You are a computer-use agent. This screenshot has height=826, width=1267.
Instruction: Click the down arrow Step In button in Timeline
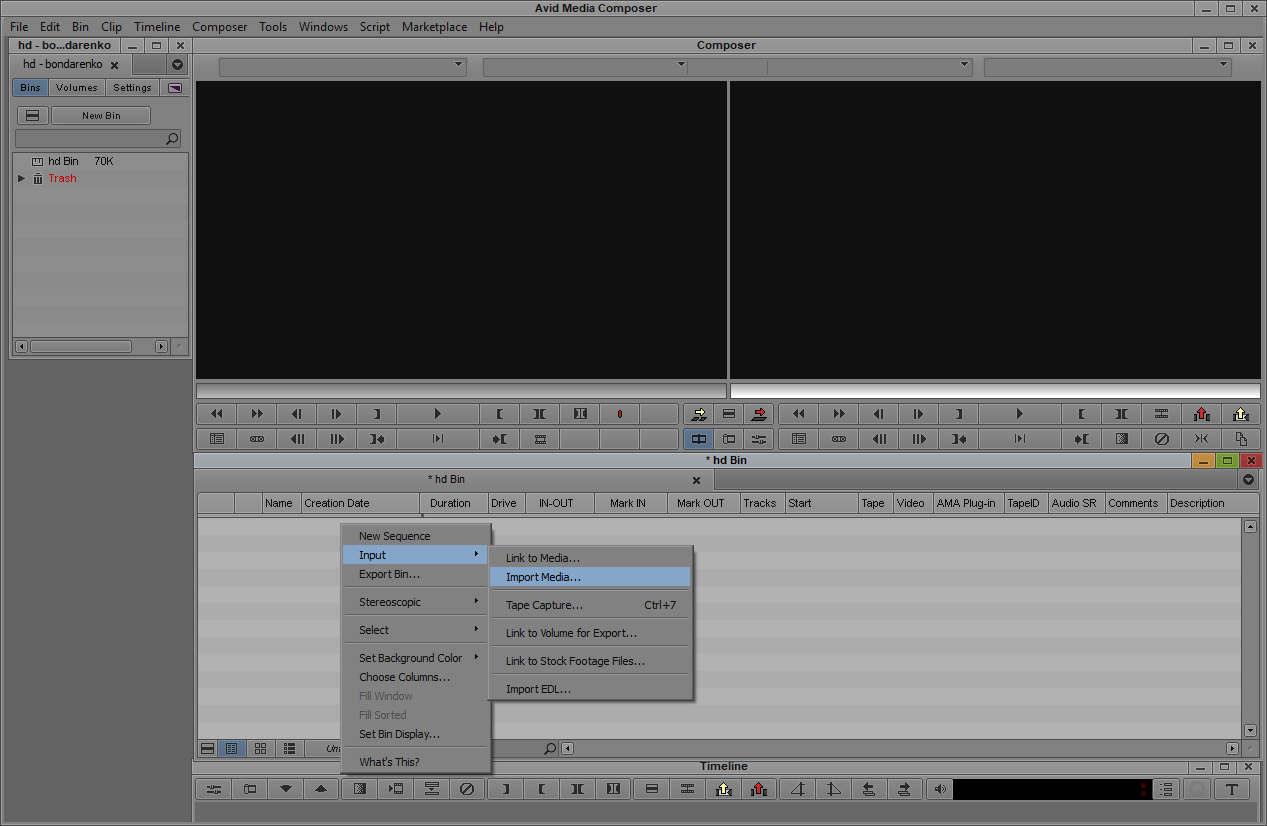pyautogui.click(x=286, y=789)
